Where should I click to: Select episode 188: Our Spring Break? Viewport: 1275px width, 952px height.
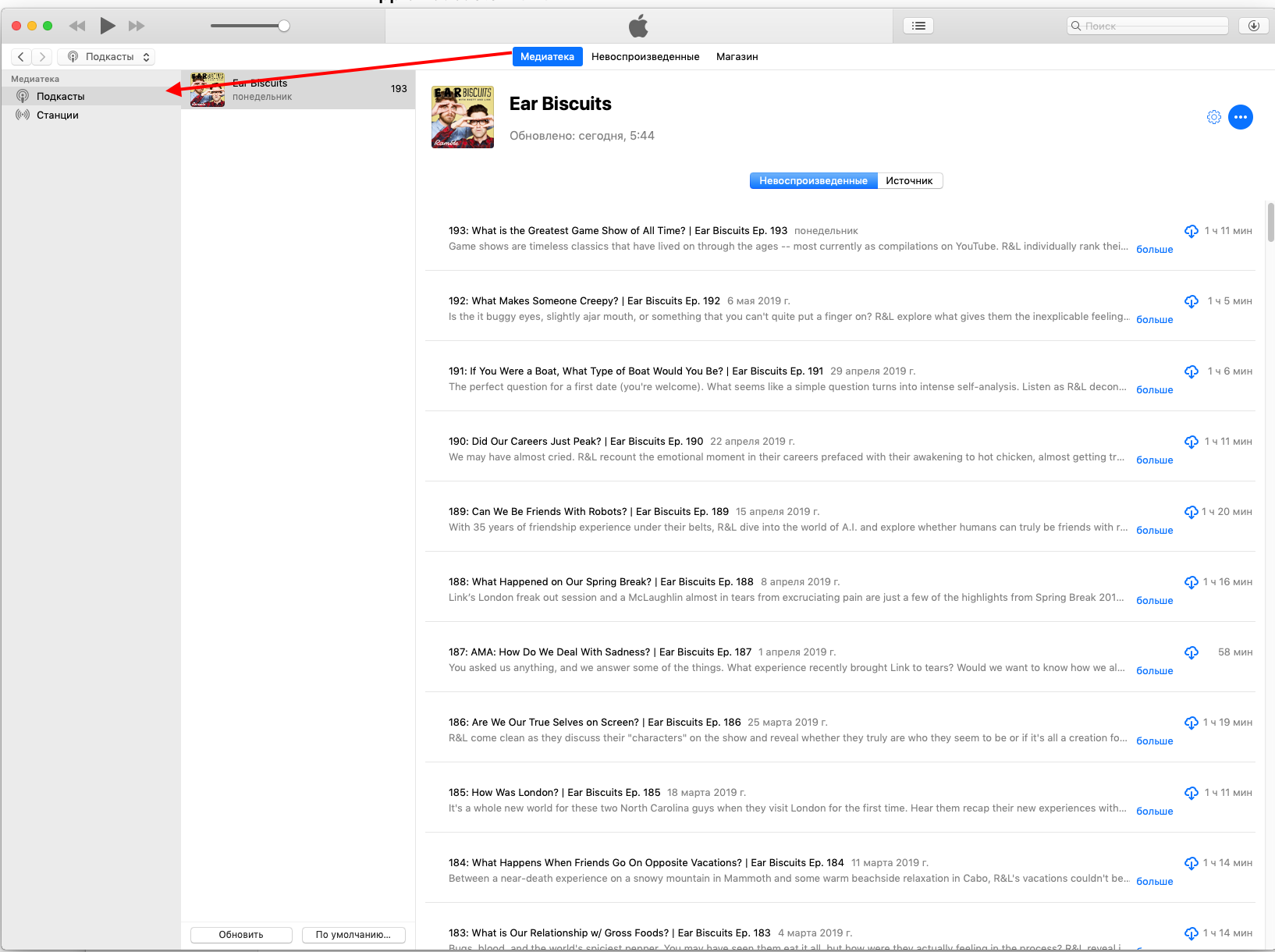point(601,582)
